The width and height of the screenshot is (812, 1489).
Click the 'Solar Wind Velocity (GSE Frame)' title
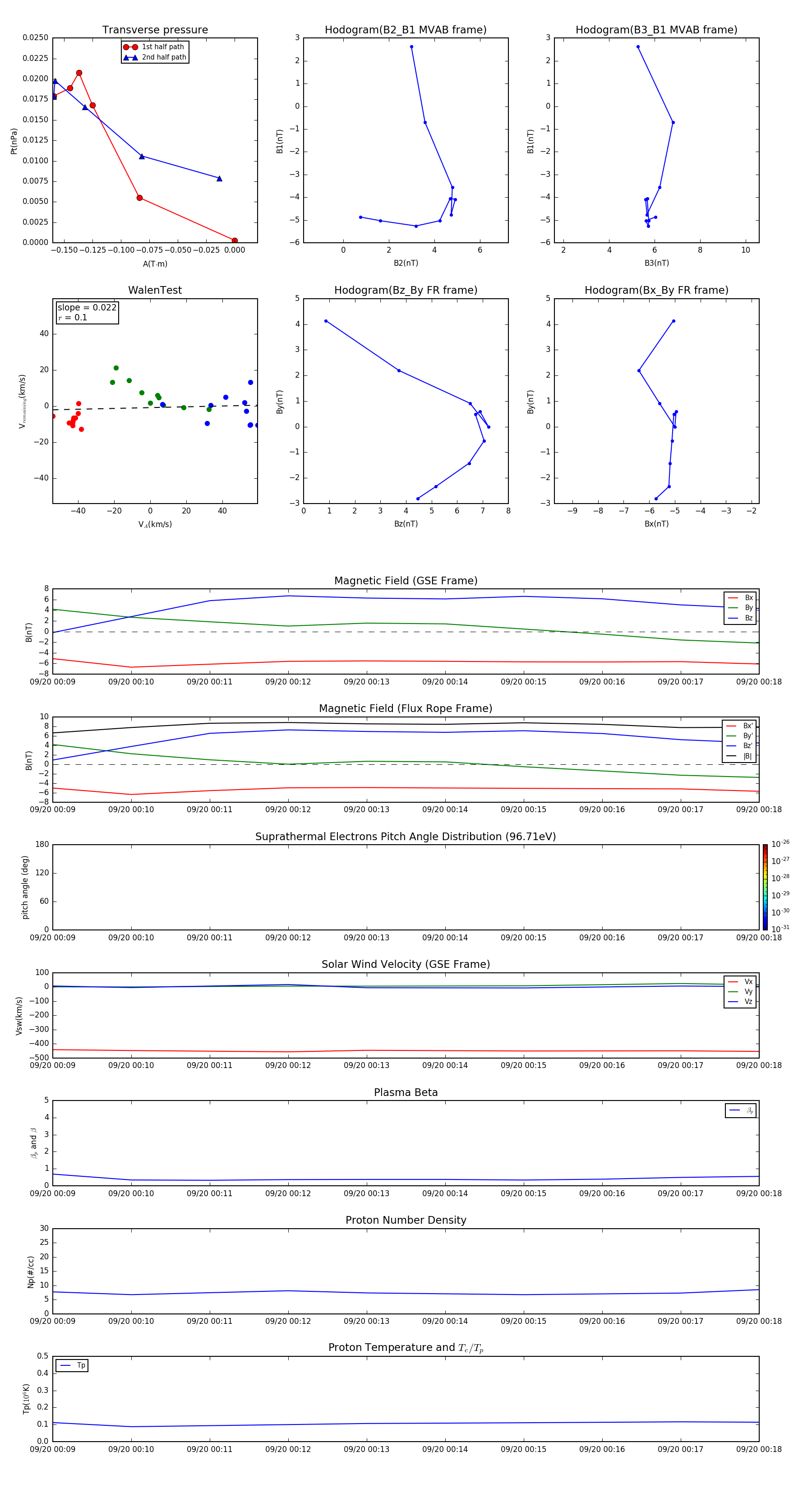pos(406,964)
